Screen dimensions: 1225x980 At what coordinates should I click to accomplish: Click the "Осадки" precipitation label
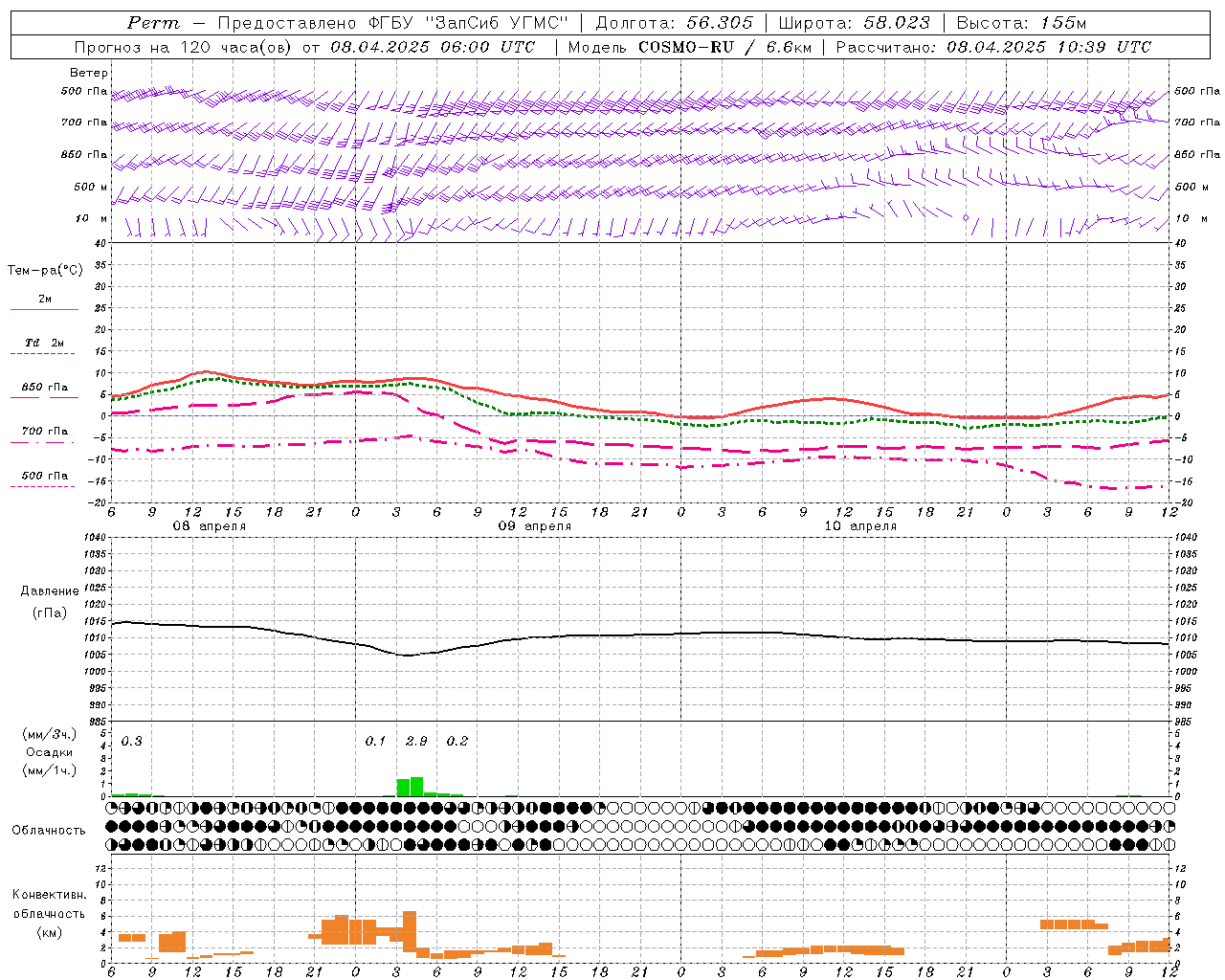pyautogui.click(x=49, y=752)
